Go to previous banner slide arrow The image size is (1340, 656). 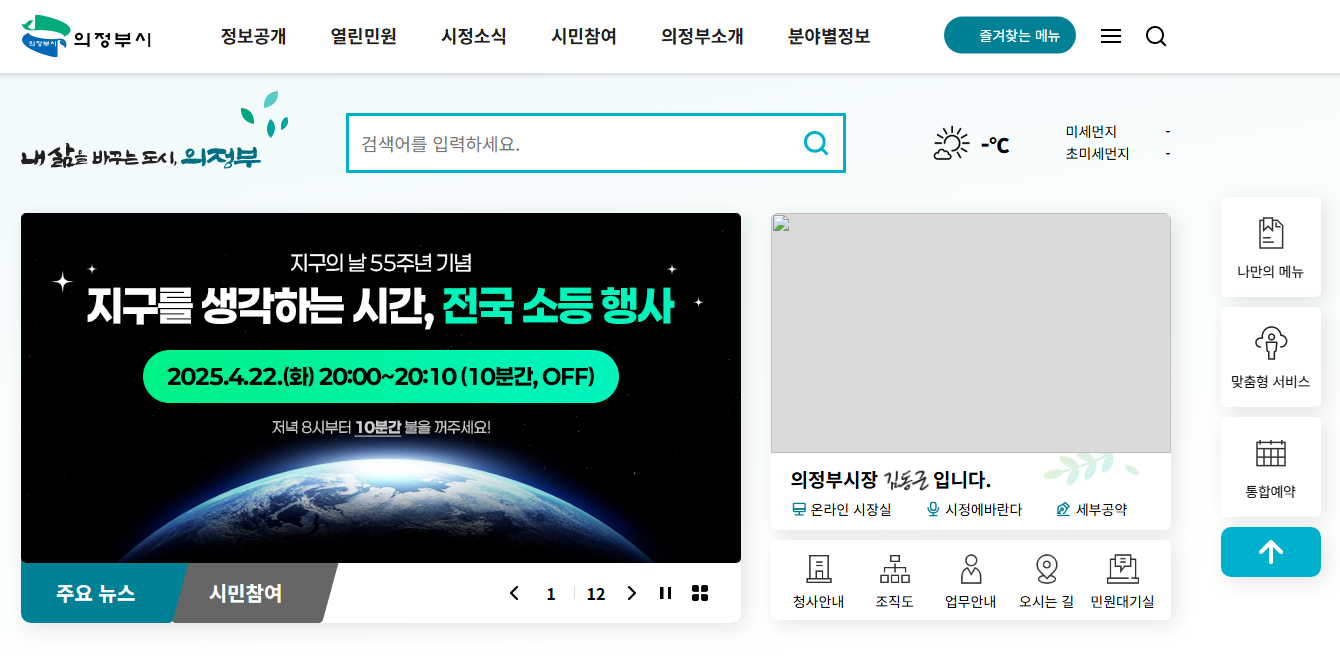click(x=514, y=593)
